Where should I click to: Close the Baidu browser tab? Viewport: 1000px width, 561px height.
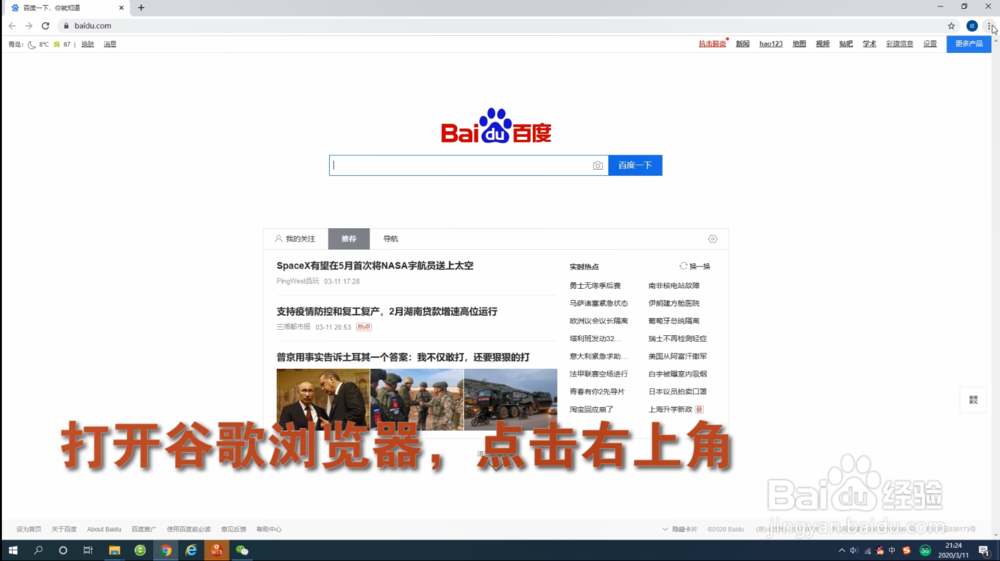point(121,8)
